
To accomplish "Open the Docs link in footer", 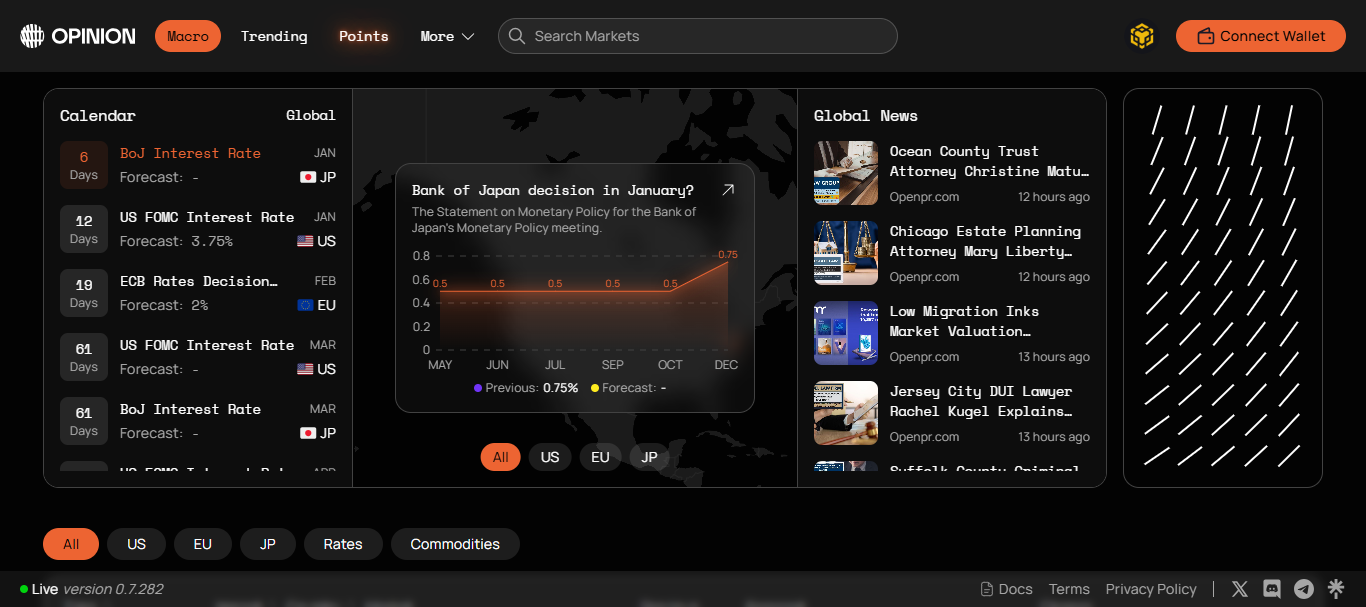I will [1006, 589].
